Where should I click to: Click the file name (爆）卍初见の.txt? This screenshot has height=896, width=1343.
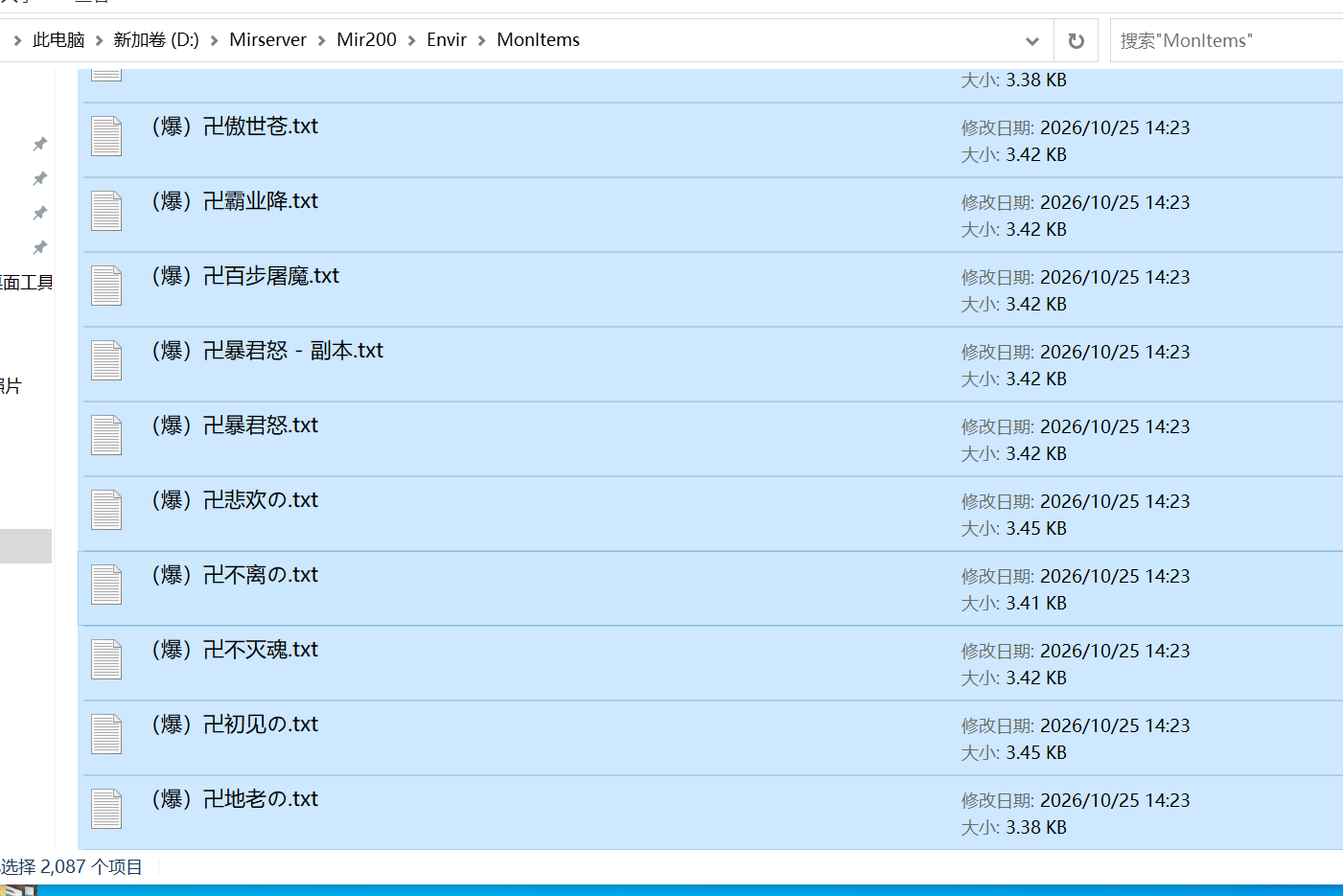click(x=235, y=724)
